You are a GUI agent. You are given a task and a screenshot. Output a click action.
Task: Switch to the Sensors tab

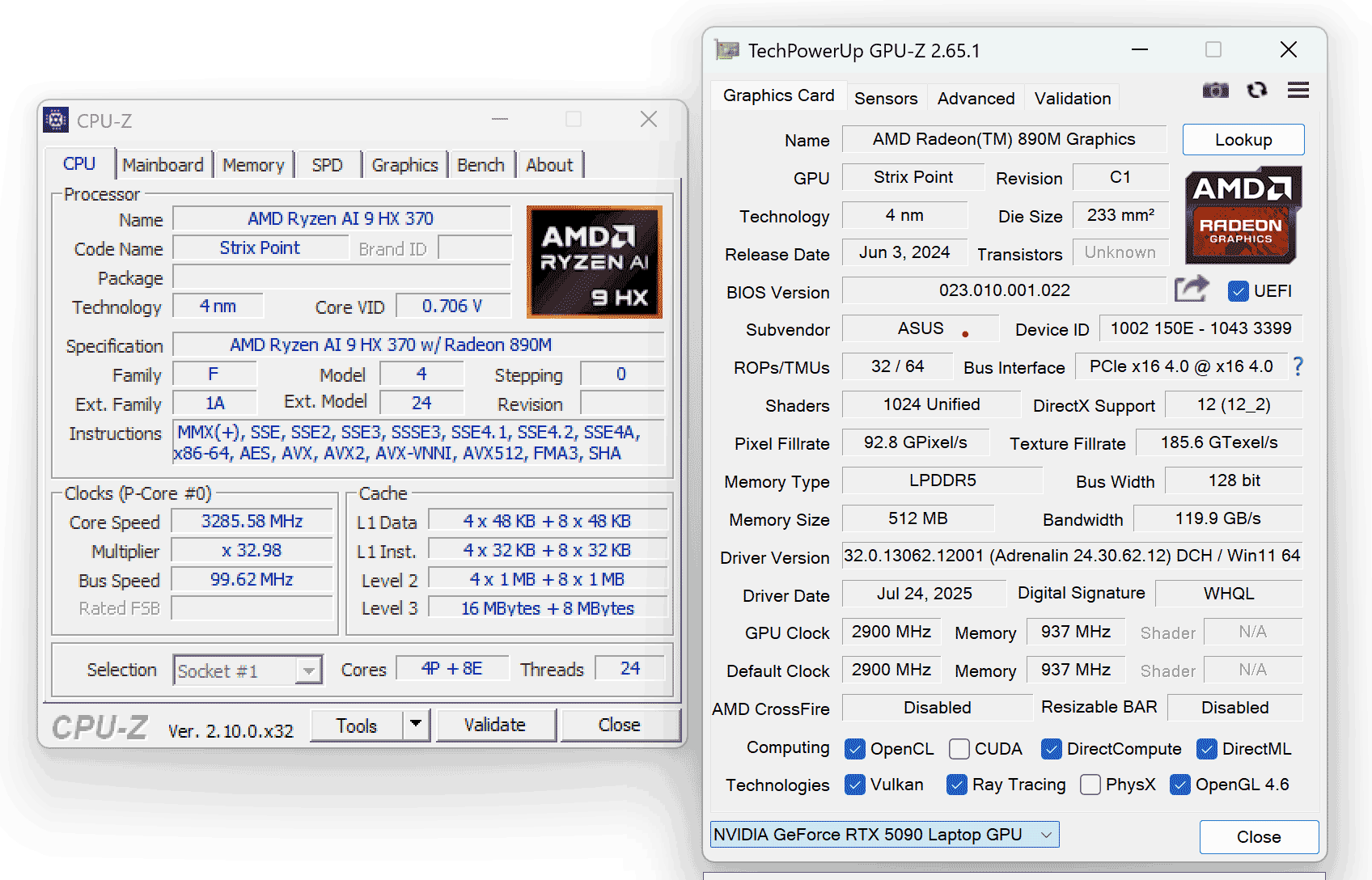coord(886,99)
